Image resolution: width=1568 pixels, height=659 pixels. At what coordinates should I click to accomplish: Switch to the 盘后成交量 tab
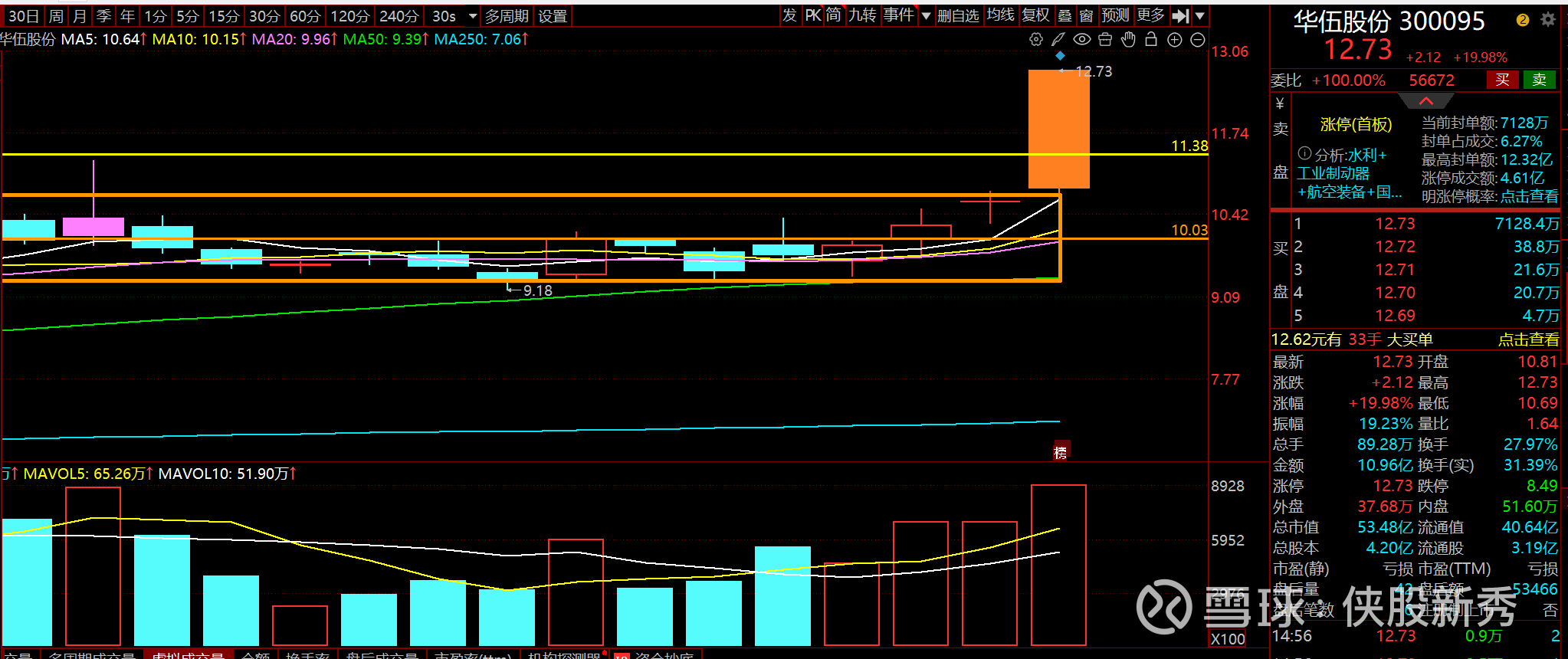click(382, 655)
